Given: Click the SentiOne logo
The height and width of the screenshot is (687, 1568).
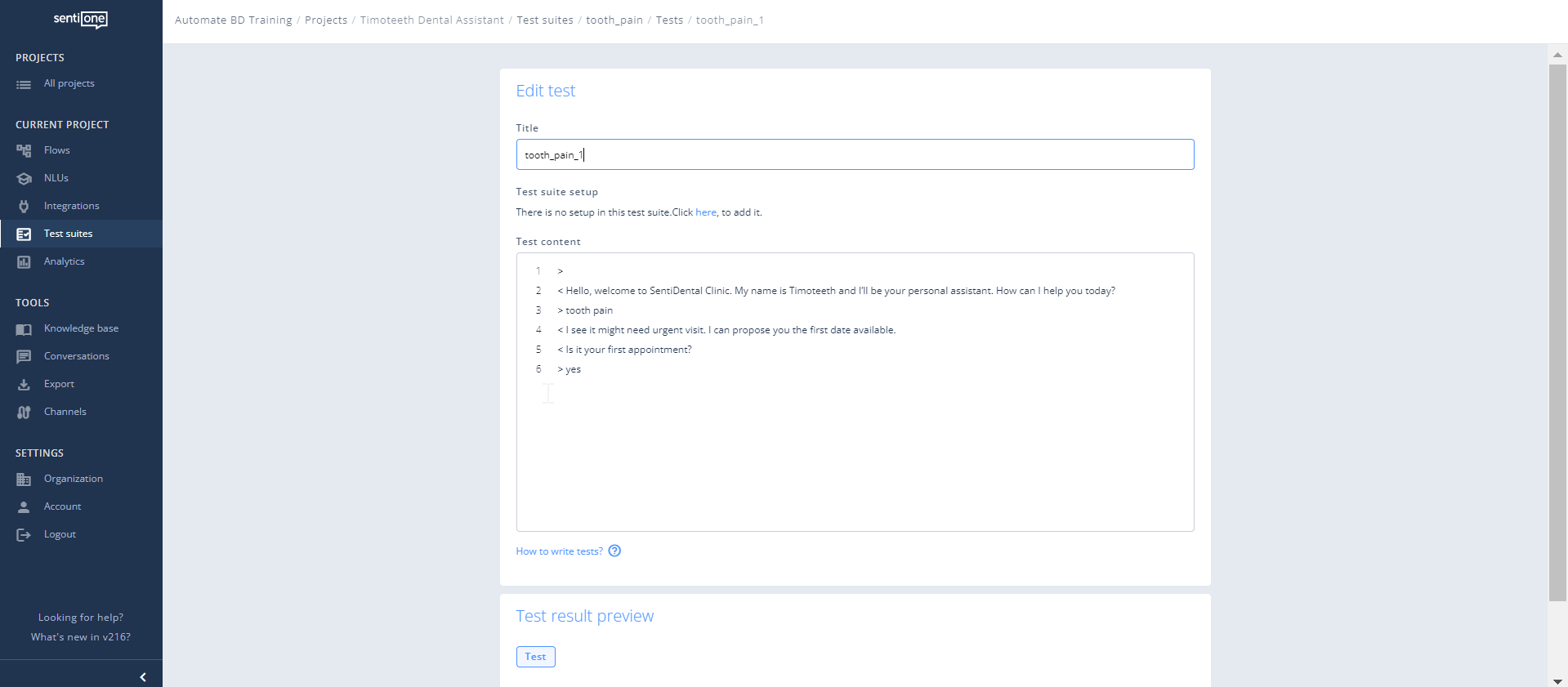Looking at the screenshot, I should (80, 19).
